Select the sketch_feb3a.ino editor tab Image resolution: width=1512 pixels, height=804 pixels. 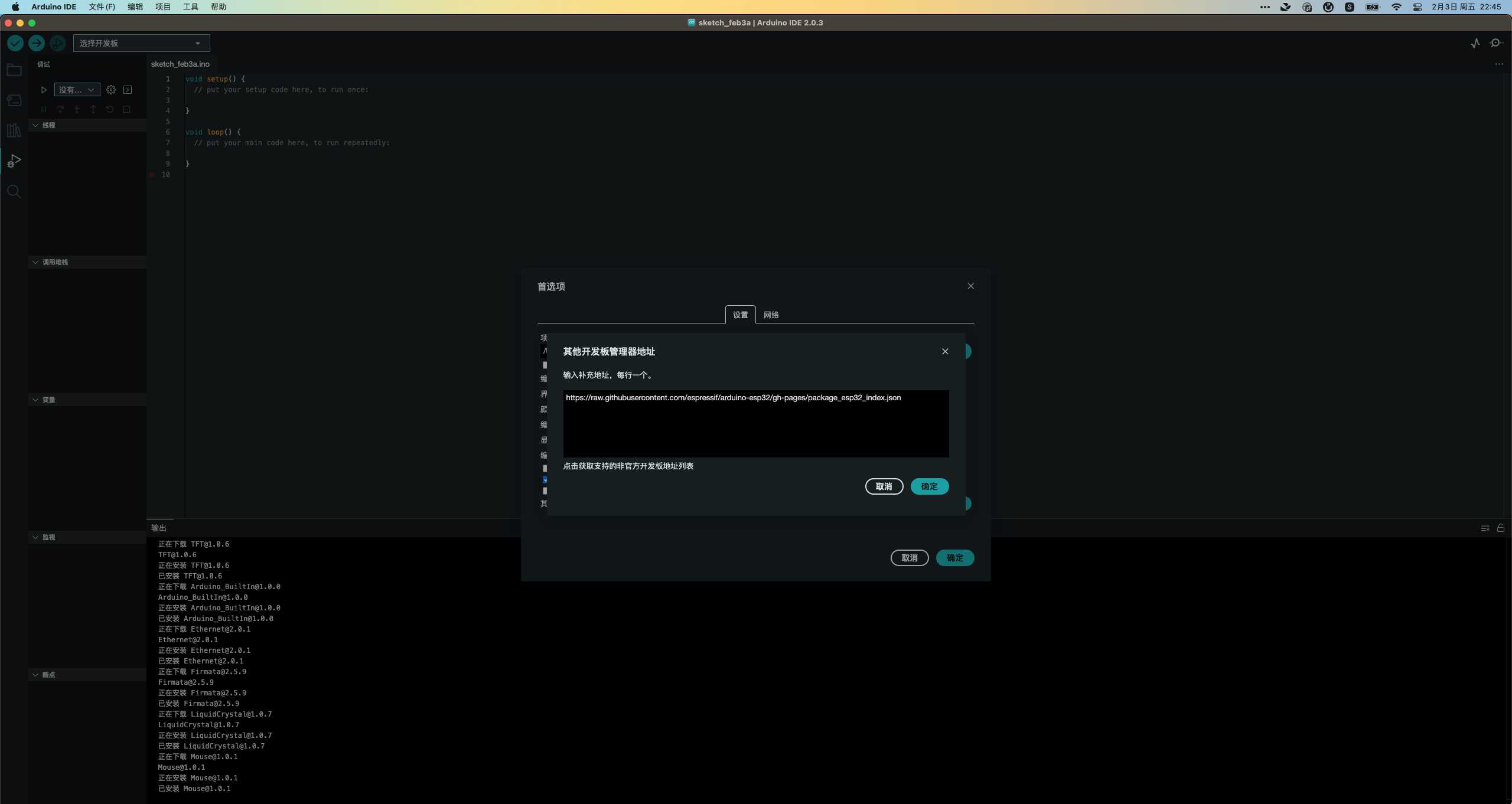click(180, 64)
